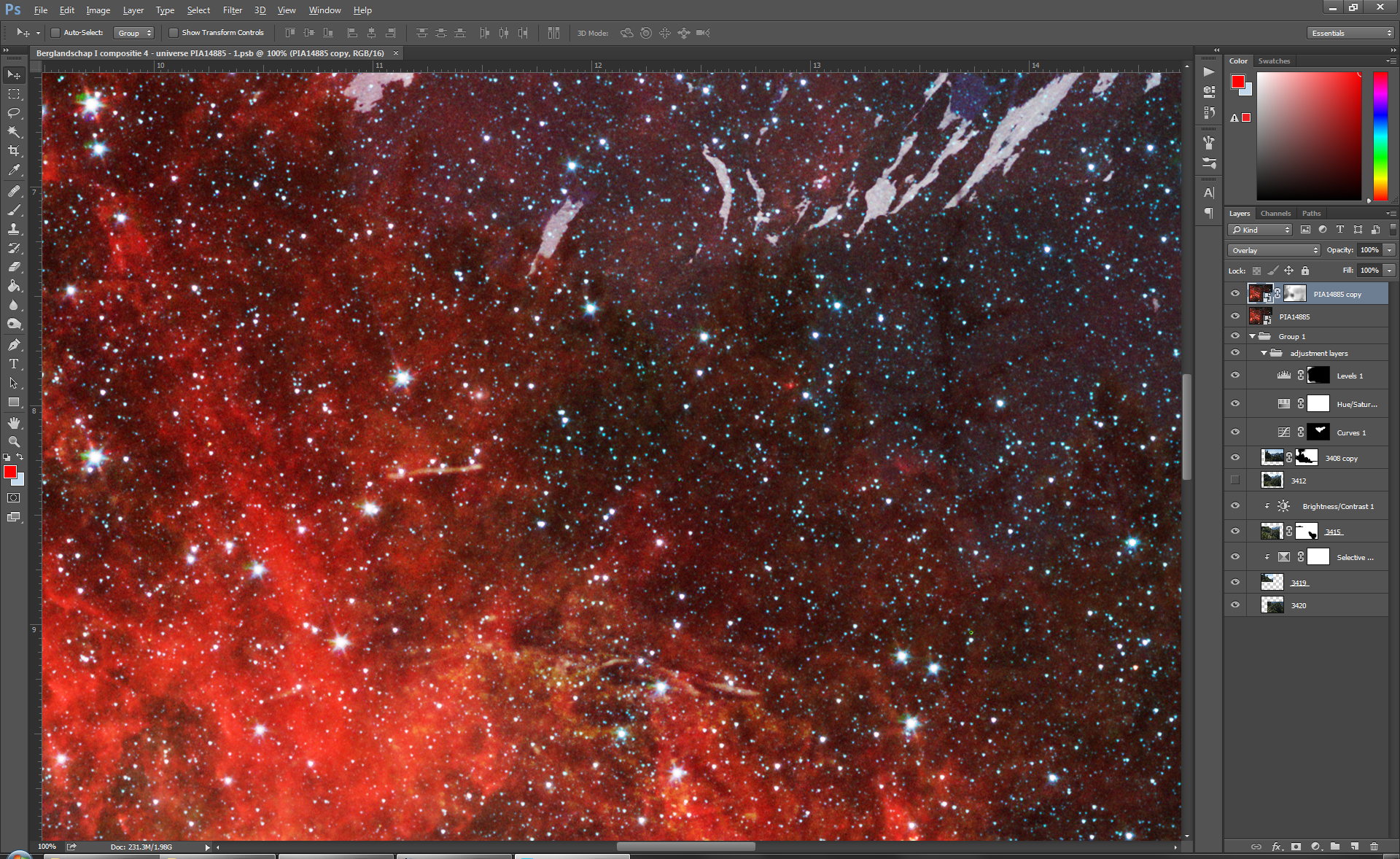The width and height of the screenshot is (1400, 859).
Task: Collapse the adjustment layers folder
Action: coord(1264,353)
